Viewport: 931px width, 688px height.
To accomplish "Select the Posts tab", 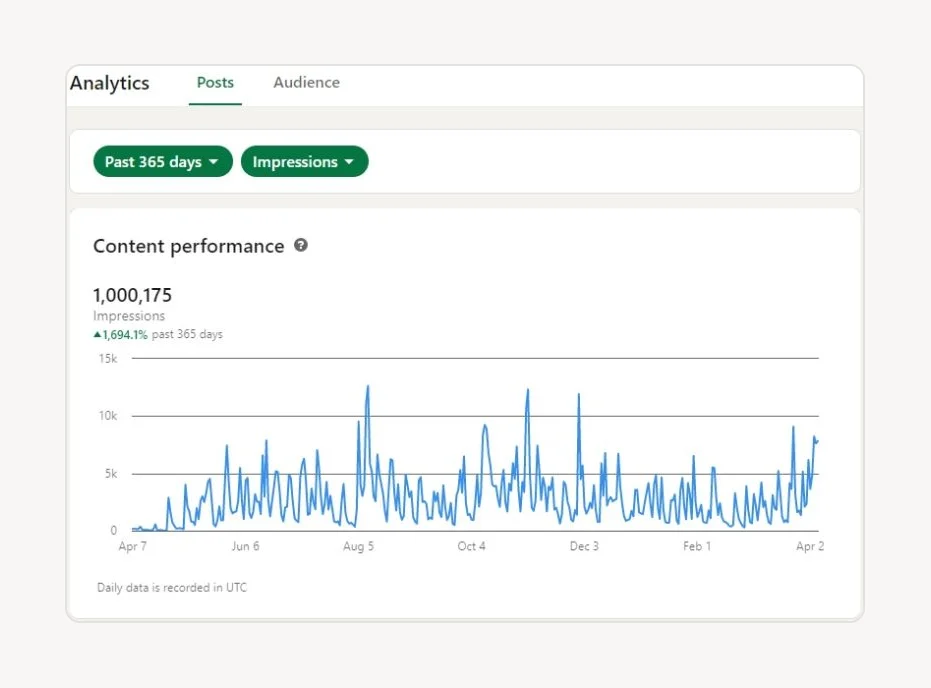I will [215, 82].
